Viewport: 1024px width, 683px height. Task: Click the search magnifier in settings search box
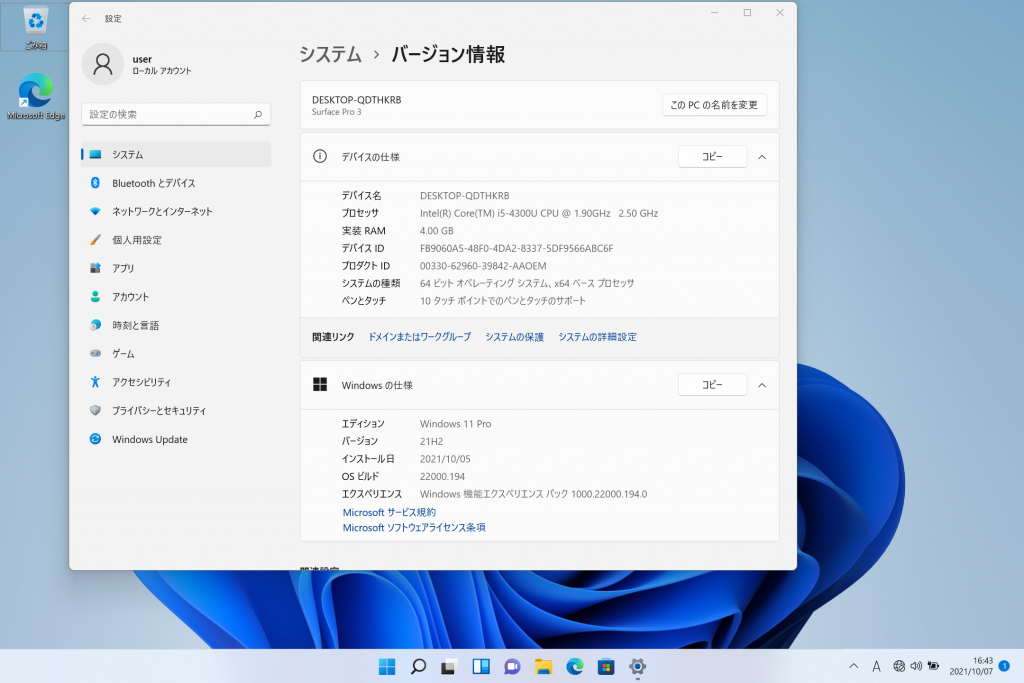(x=258, y=114)
